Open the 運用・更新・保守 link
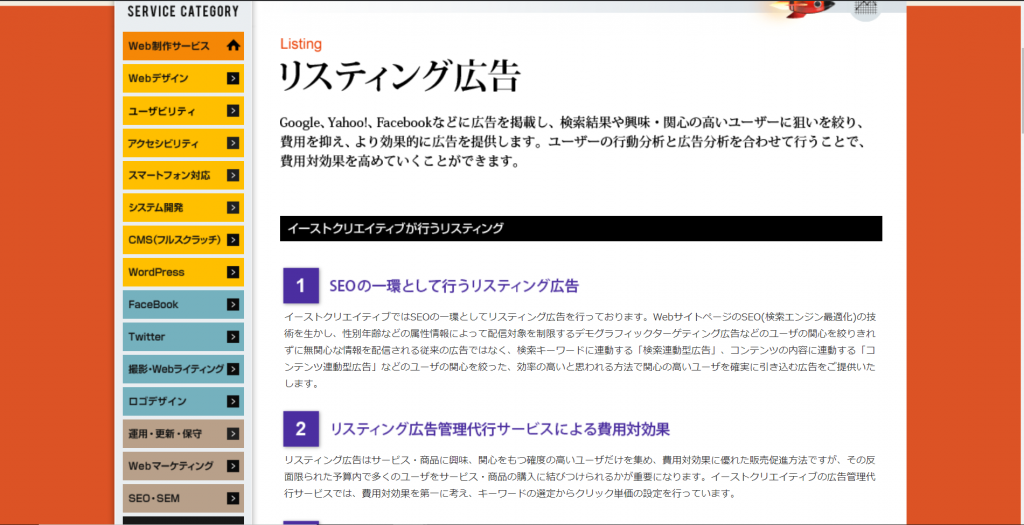This screenshot has height=525, width=1024. tap(184, 434)
